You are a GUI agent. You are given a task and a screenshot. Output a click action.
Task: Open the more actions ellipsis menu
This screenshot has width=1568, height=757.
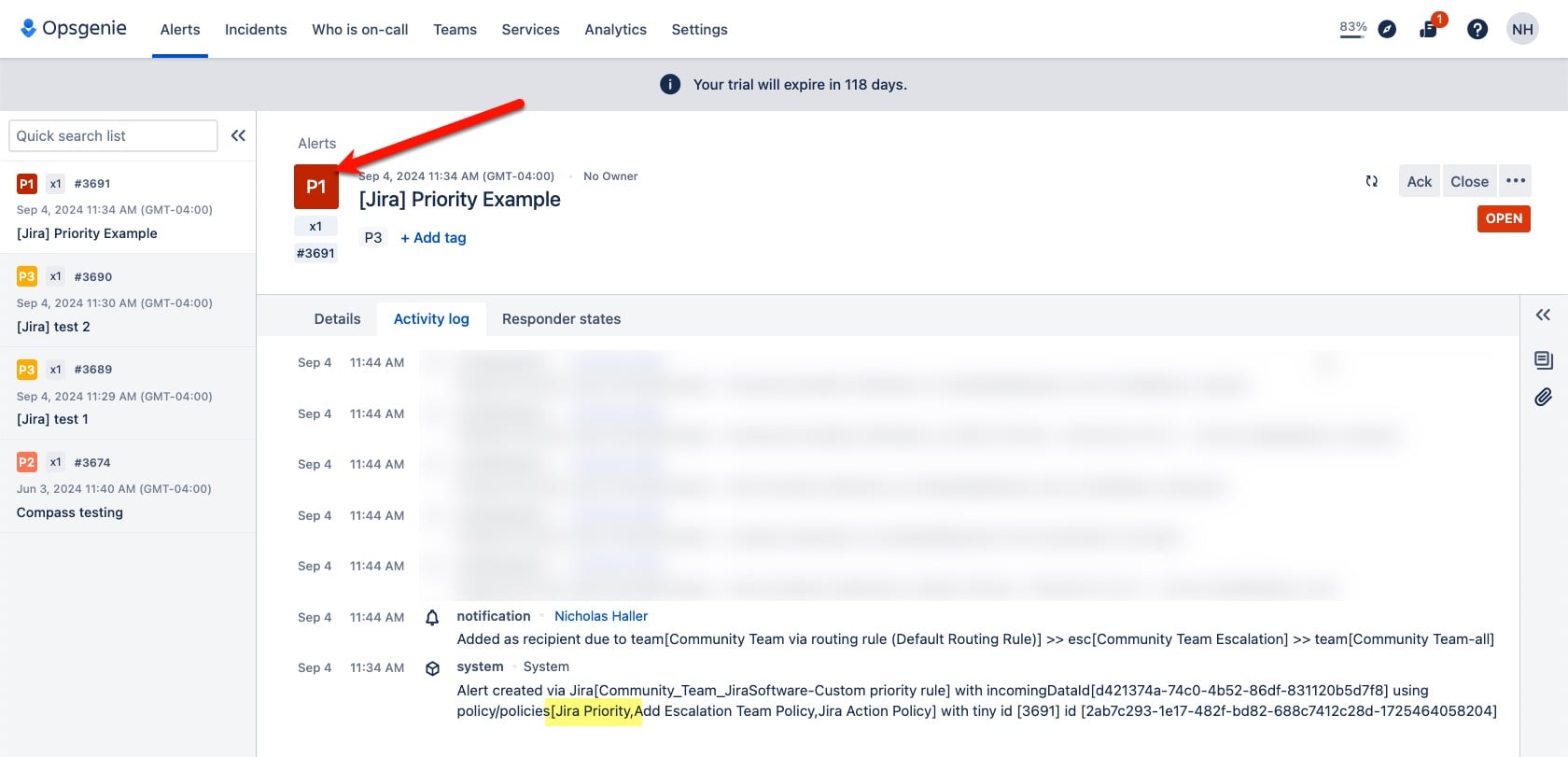[1516, 181]
